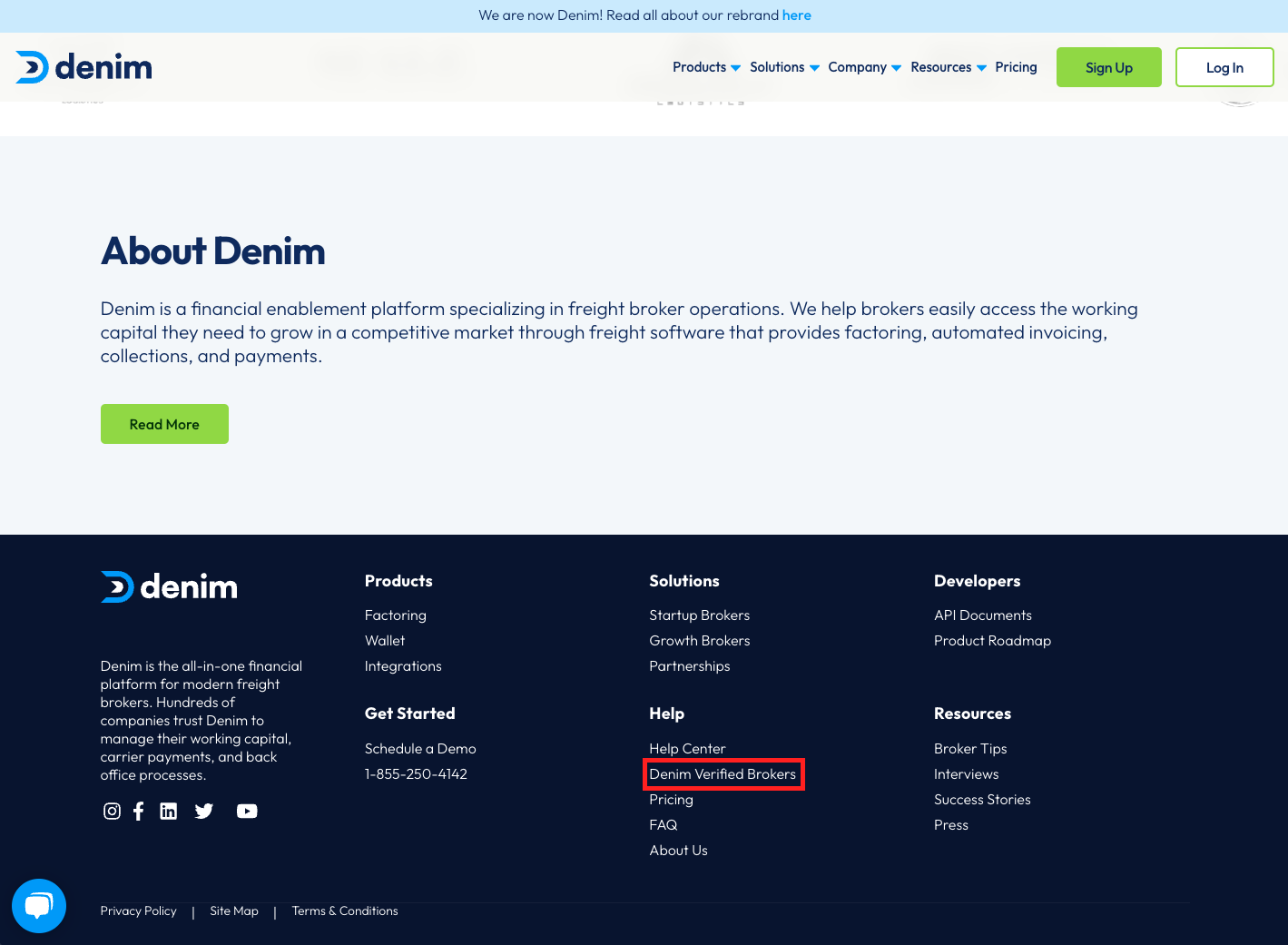
Task: Click the green Sign Up button
Action: (x=1108, y=67)
